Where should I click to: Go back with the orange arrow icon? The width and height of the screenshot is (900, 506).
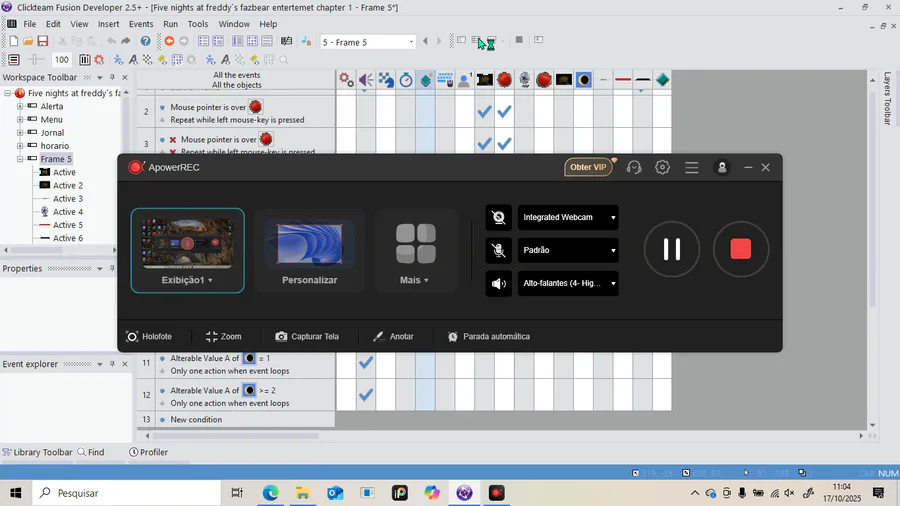169,41
